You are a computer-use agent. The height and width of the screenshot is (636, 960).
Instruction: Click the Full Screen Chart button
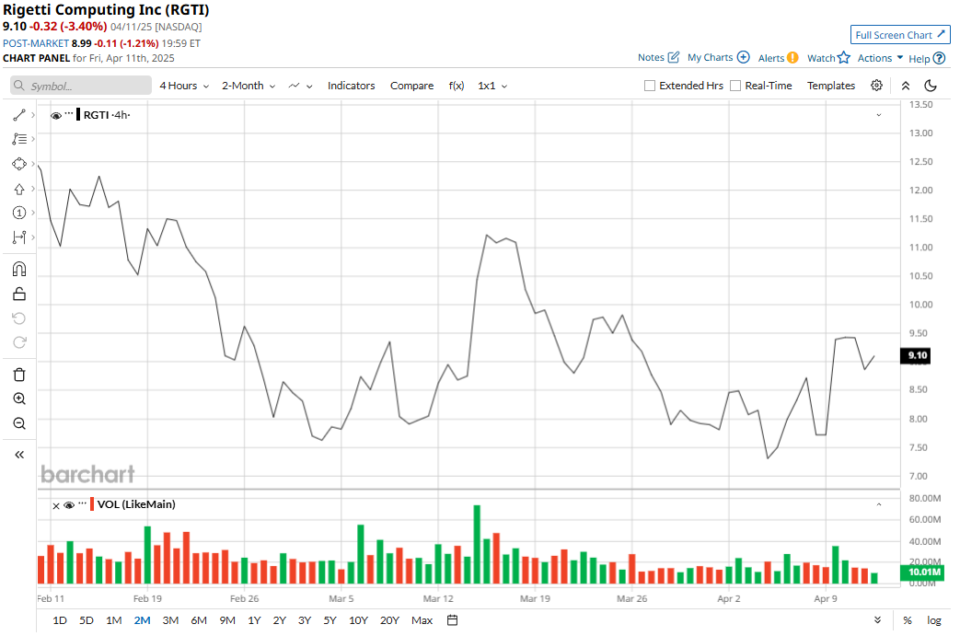click(x=900, y=35)
